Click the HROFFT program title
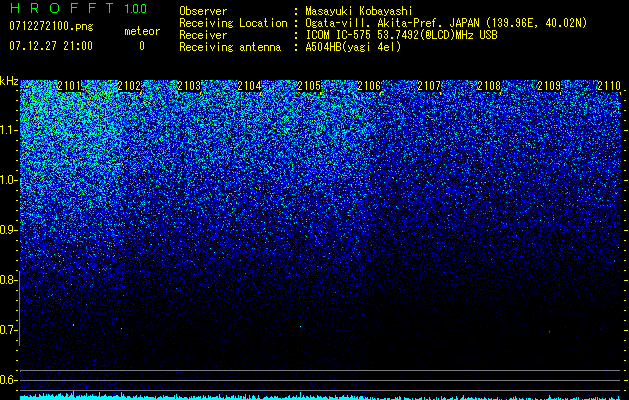The height and width of the screenshot is (400, 629). [62, 8]
